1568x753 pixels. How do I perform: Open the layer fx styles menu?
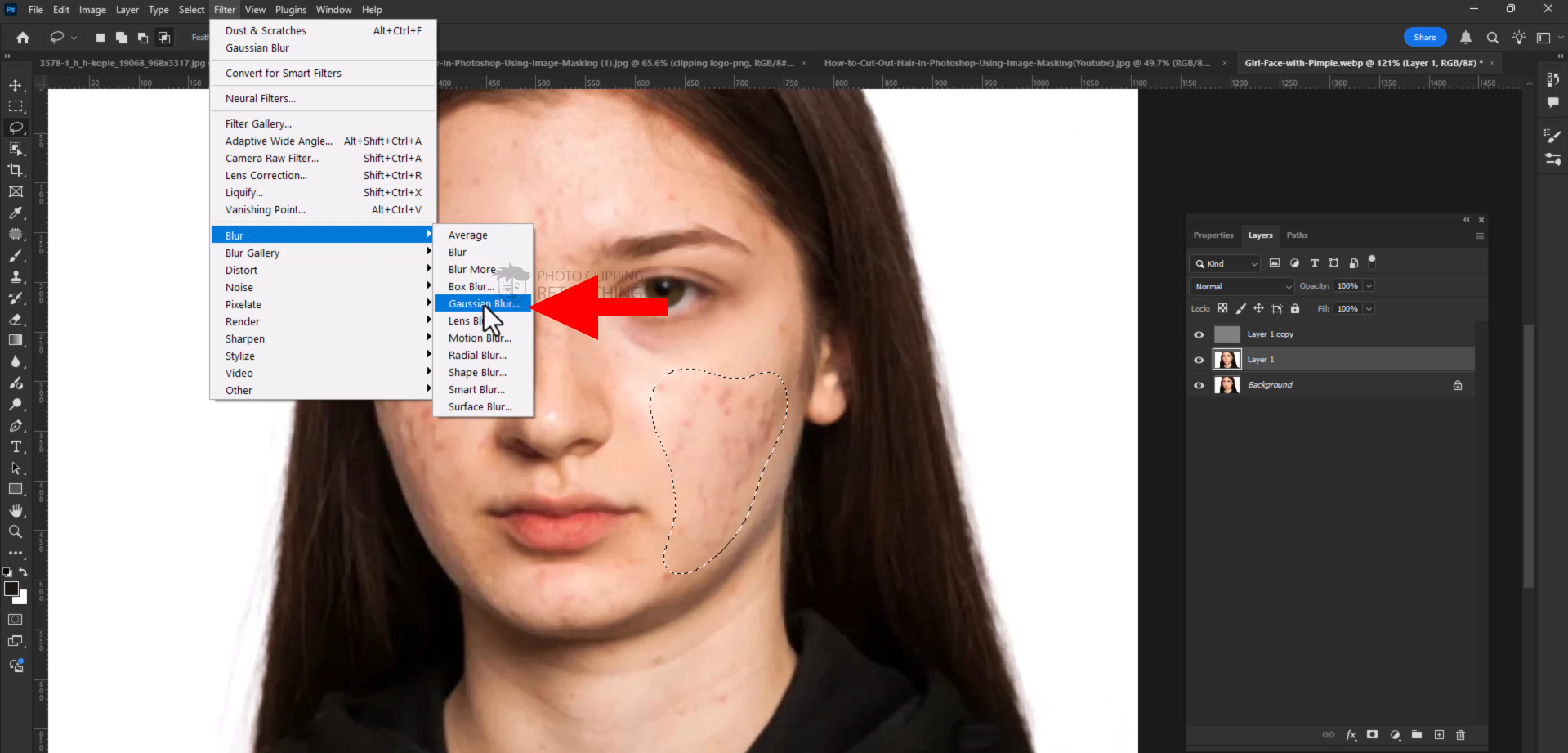[1351, 735]
